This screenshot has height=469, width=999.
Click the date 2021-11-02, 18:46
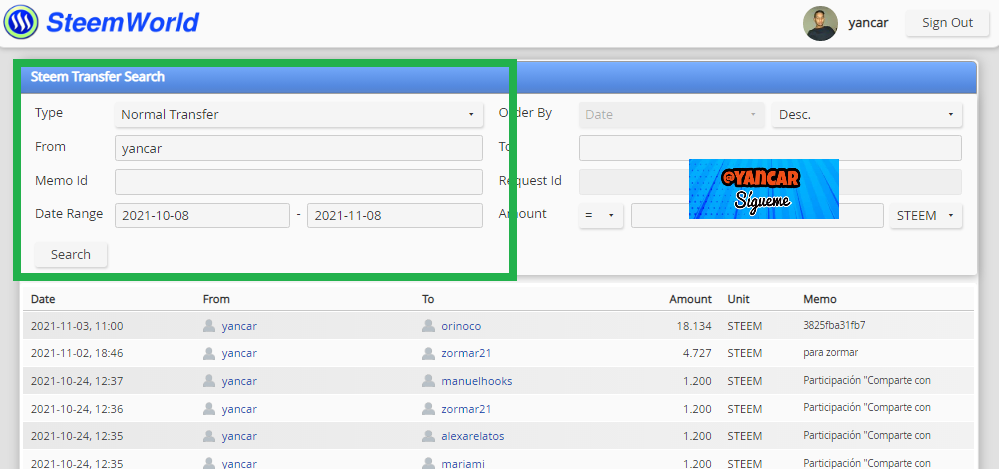click(x=77, y=353)
